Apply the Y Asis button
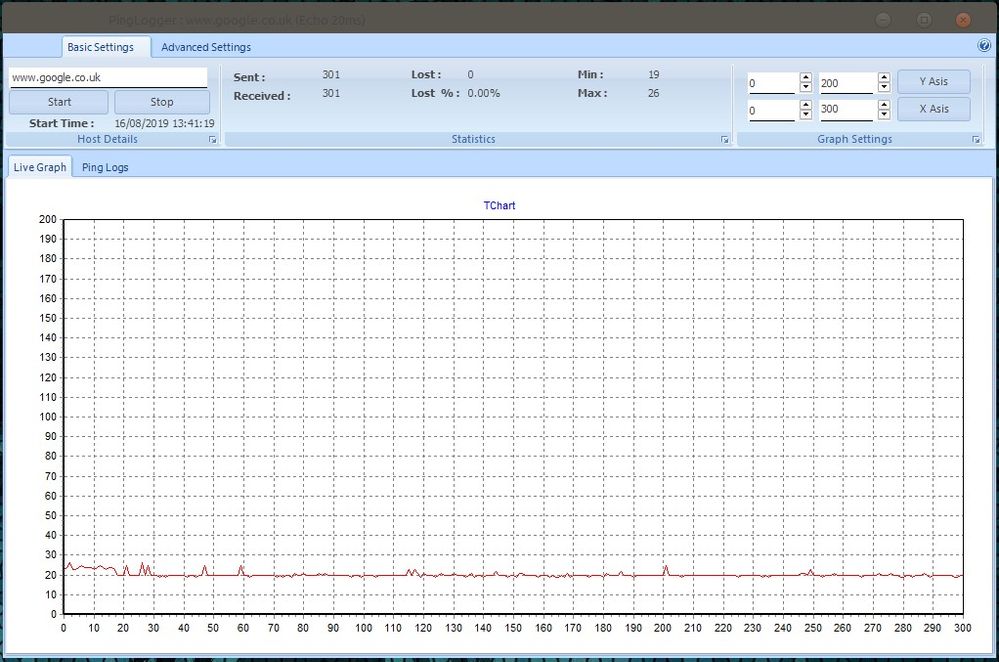The height and width of the screenshot is (662, 999). [x=933, y=81]
